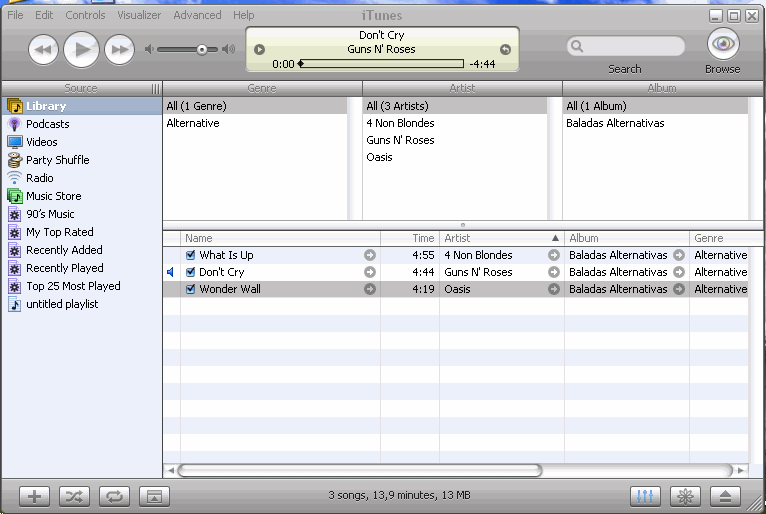Select the Top 25 Most Played playlist
This screenshot has height=514, width=766.
point(82,287)
